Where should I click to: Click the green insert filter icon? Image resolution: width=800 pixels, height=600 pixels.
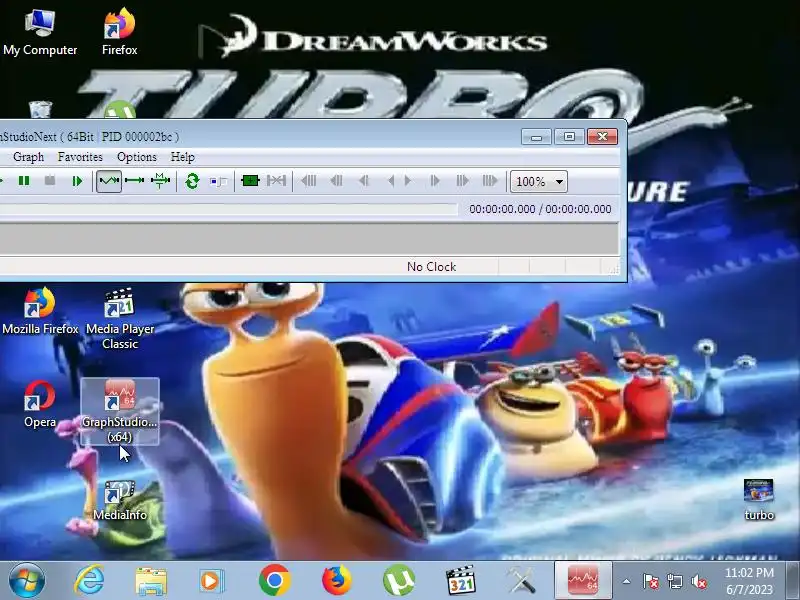tap(250, 181)
